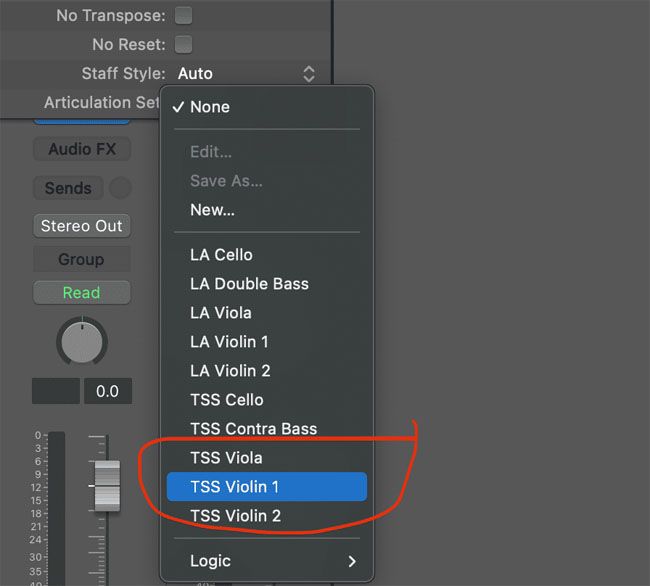Select None in articulation set menu
The width and height of the screenshot is (650, 586).
point(210,107)
